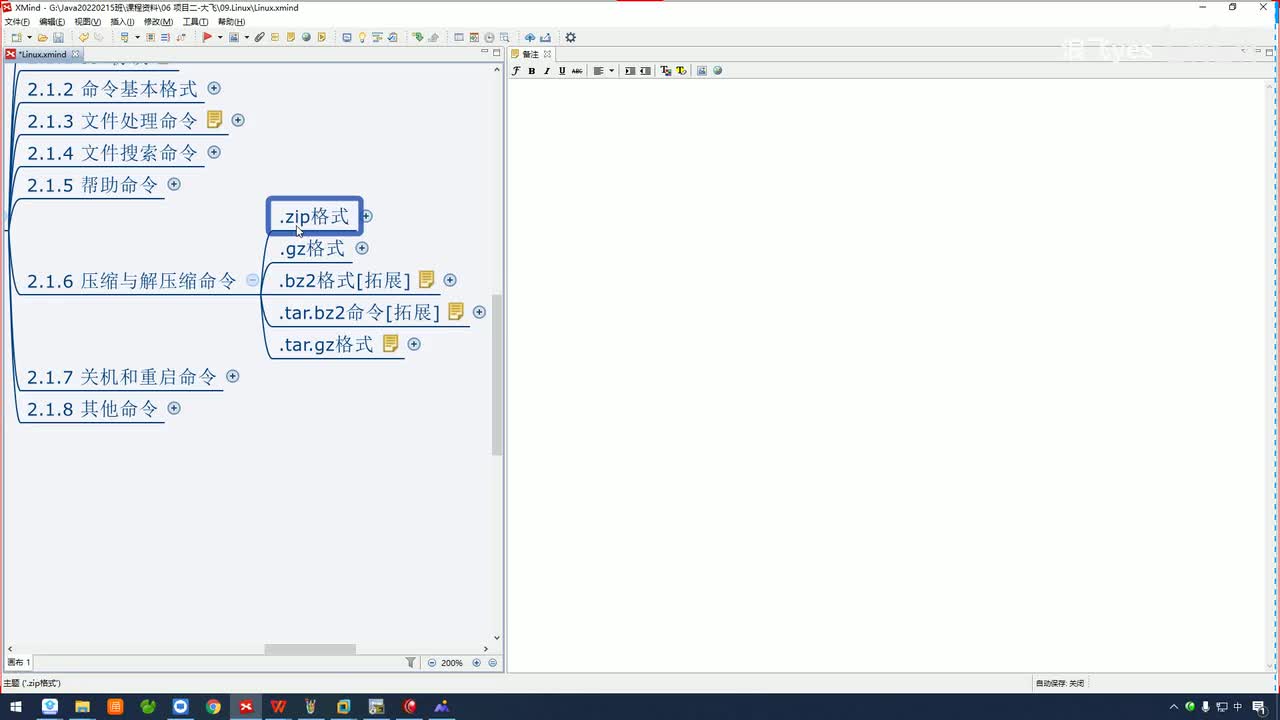Save the workbook with the disk icon
The image size is (1280, 720).
point(58,37)
